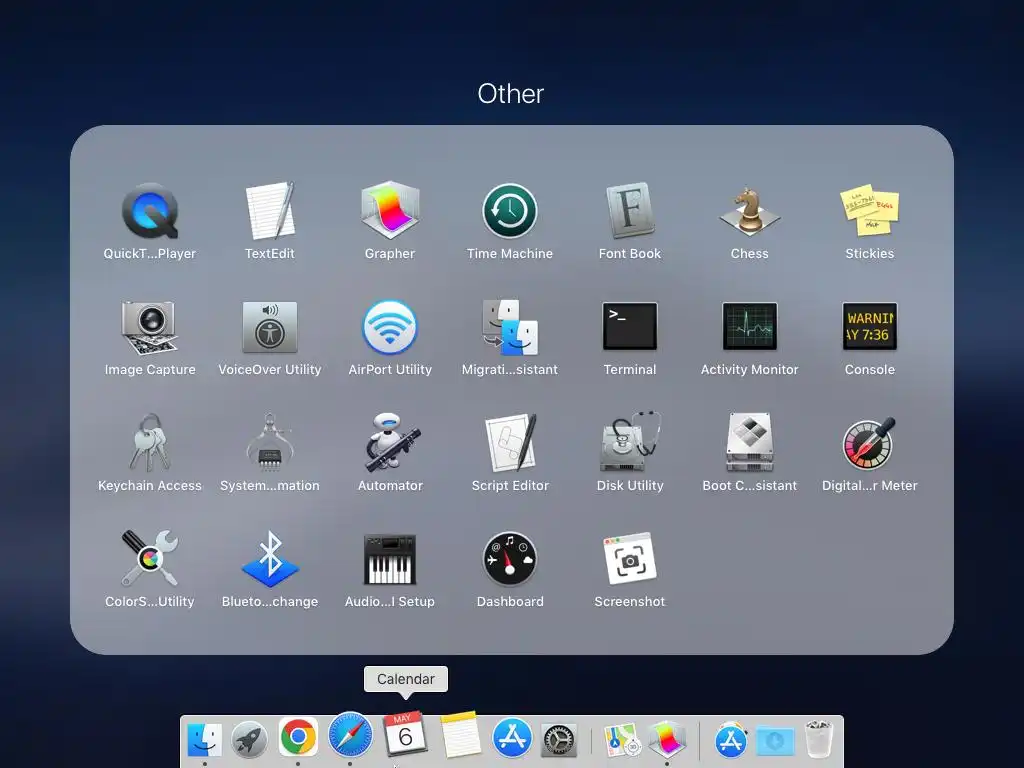Screen dimensions: 1024x768
Task: Open Notes from the Dock
Action: pyautogui.click(x=460, y=734)
